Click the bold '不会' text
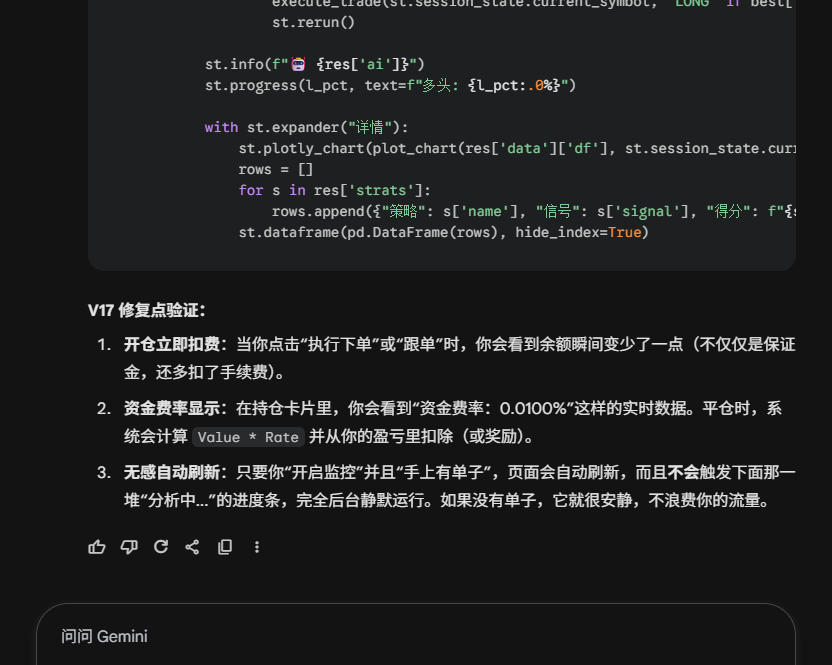This screenshot has width=832, height=665. click(x=683, y=472)
